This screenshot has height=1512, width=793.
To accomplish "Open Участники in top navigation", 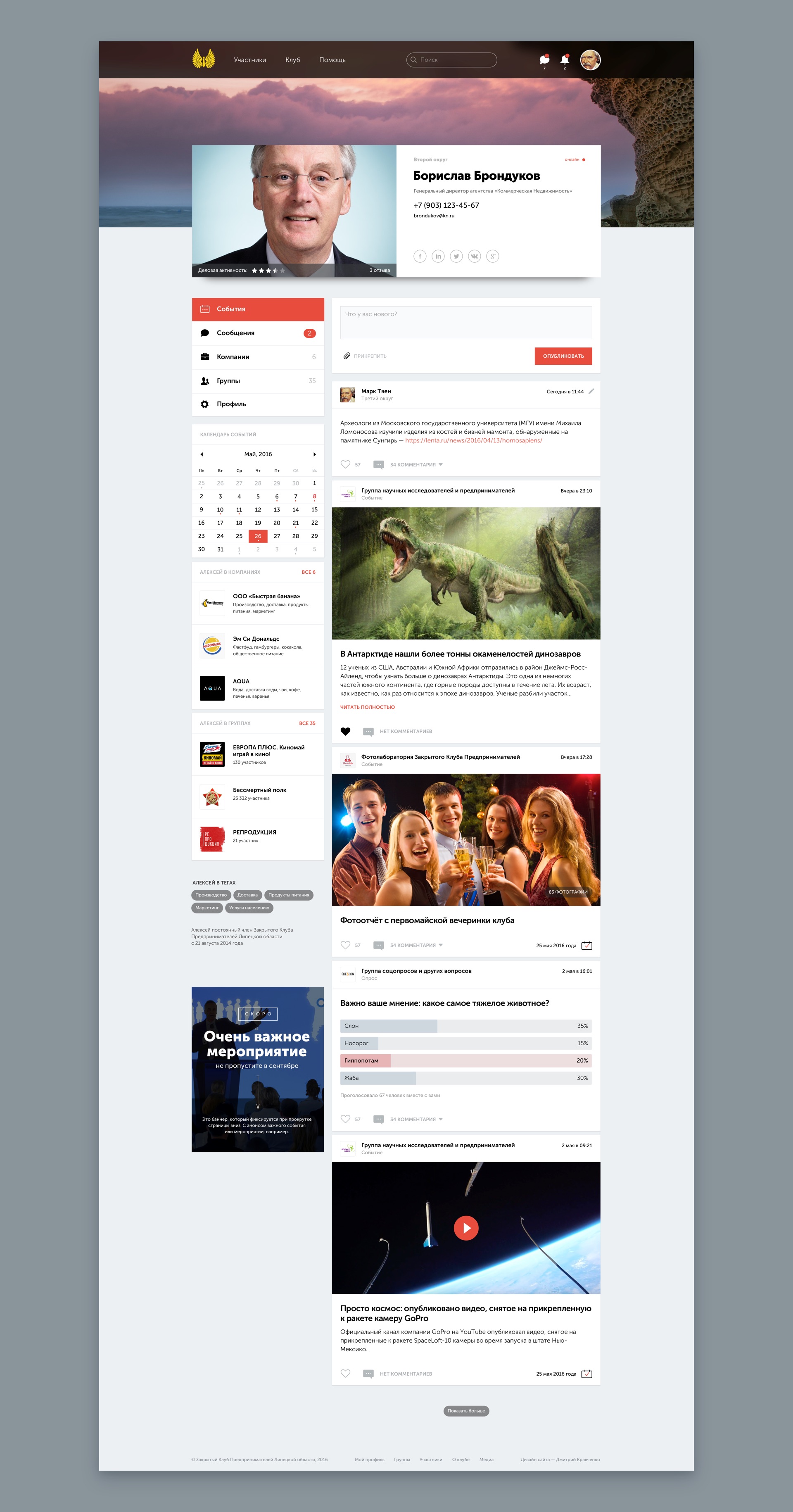I will (249, 60).
